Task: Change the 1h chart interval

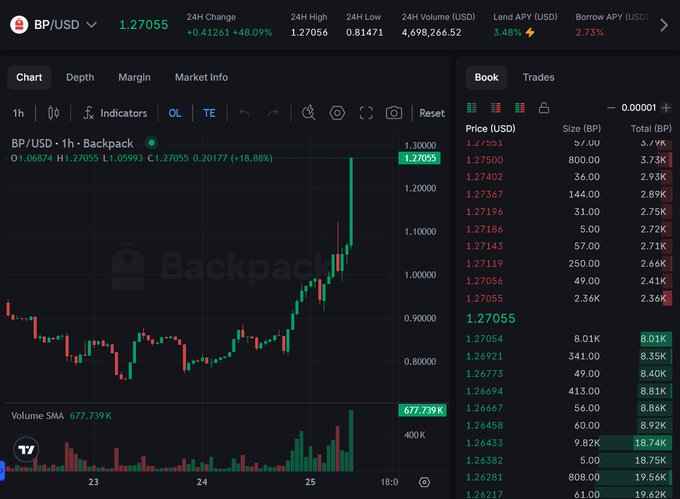Action: click(x=18, y=113)
